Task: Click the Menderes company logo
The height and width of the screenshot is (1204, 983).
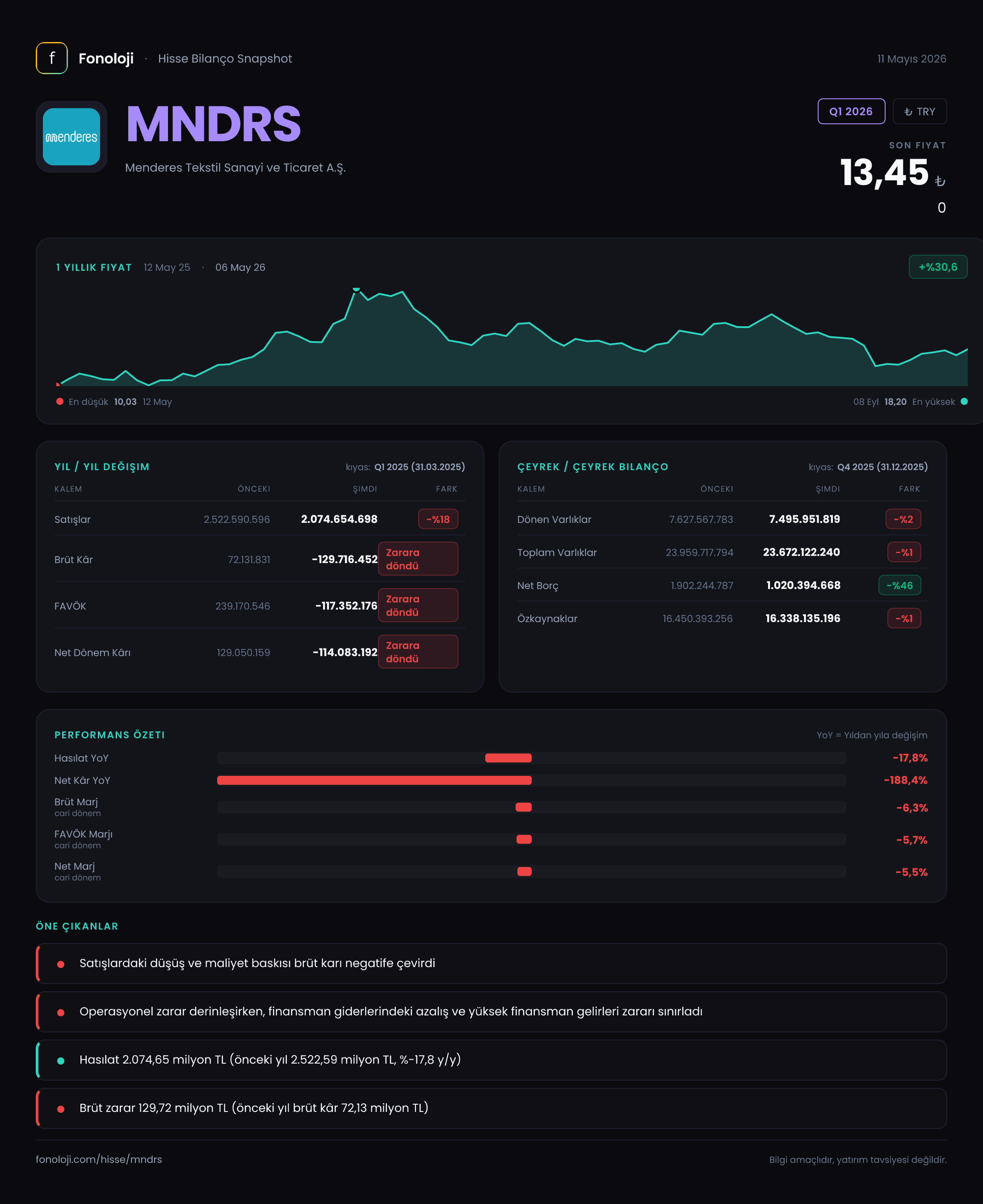Action: pyautogui.click(x=71, y=136)
